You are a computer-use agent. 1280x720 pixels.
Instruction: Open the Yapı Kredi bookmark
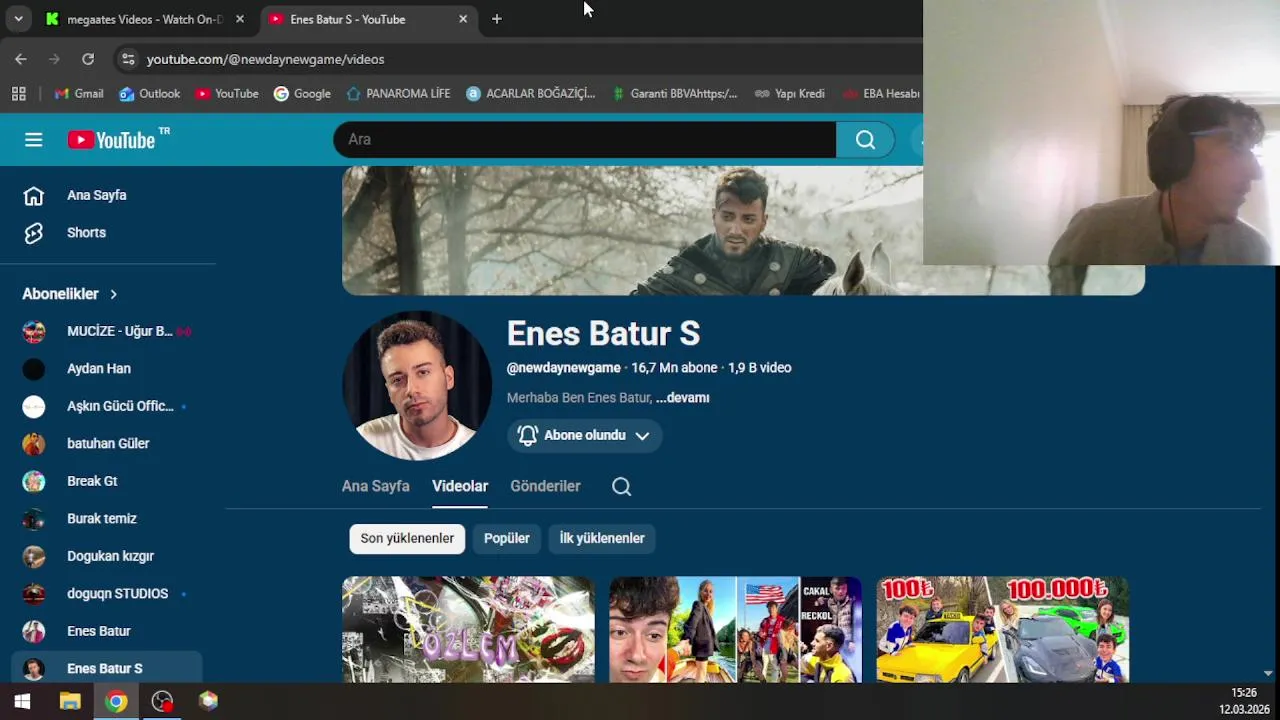[790, 94]
